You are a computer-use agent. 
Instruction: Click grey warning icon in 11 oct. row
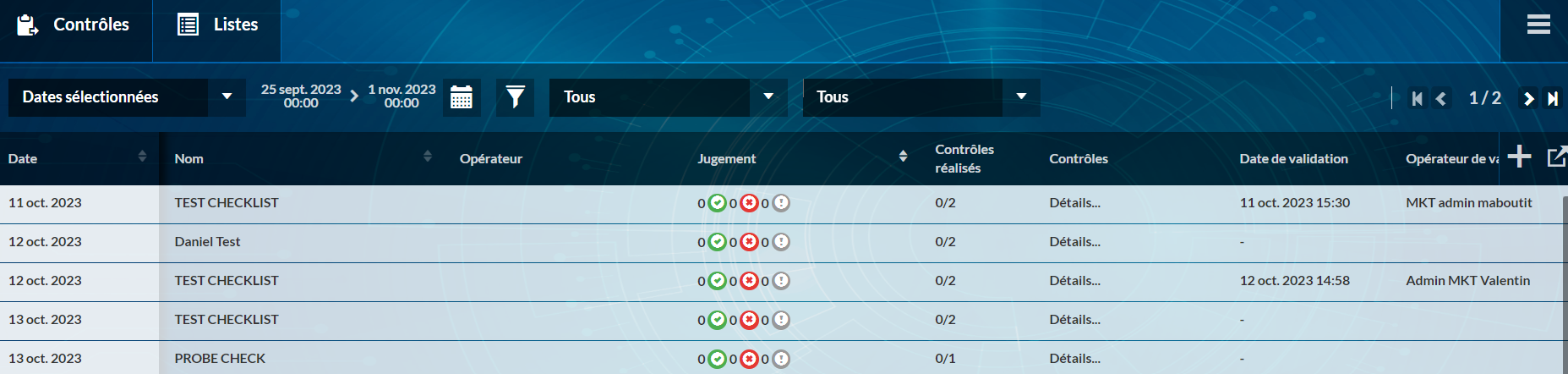[781, 203]
